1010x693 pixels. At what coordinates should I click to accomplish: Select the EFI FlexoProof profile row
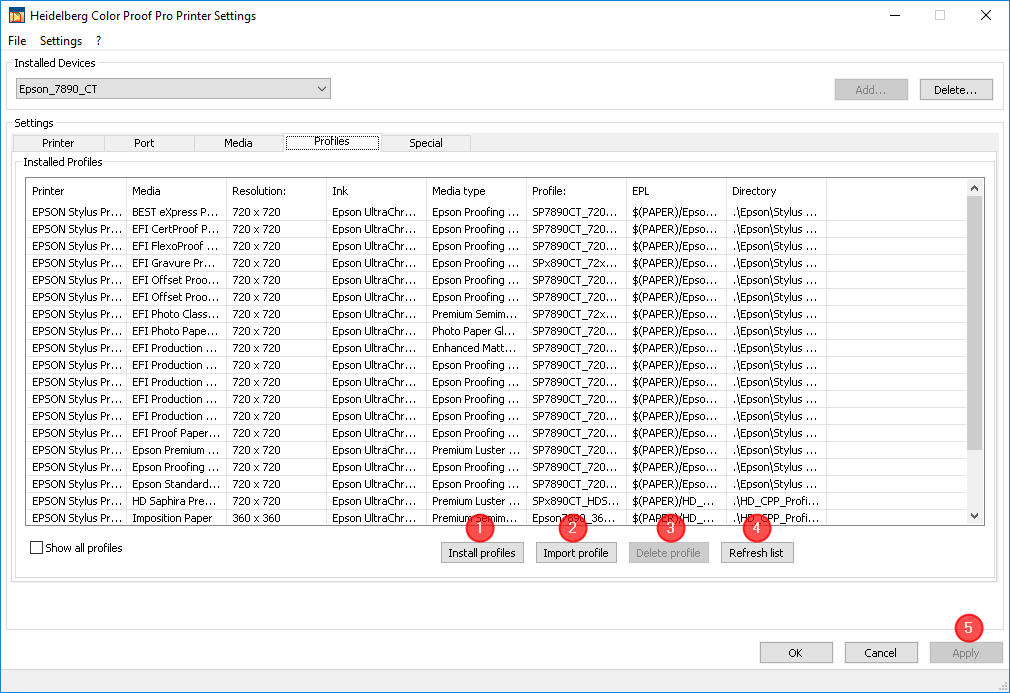(496, 246)
